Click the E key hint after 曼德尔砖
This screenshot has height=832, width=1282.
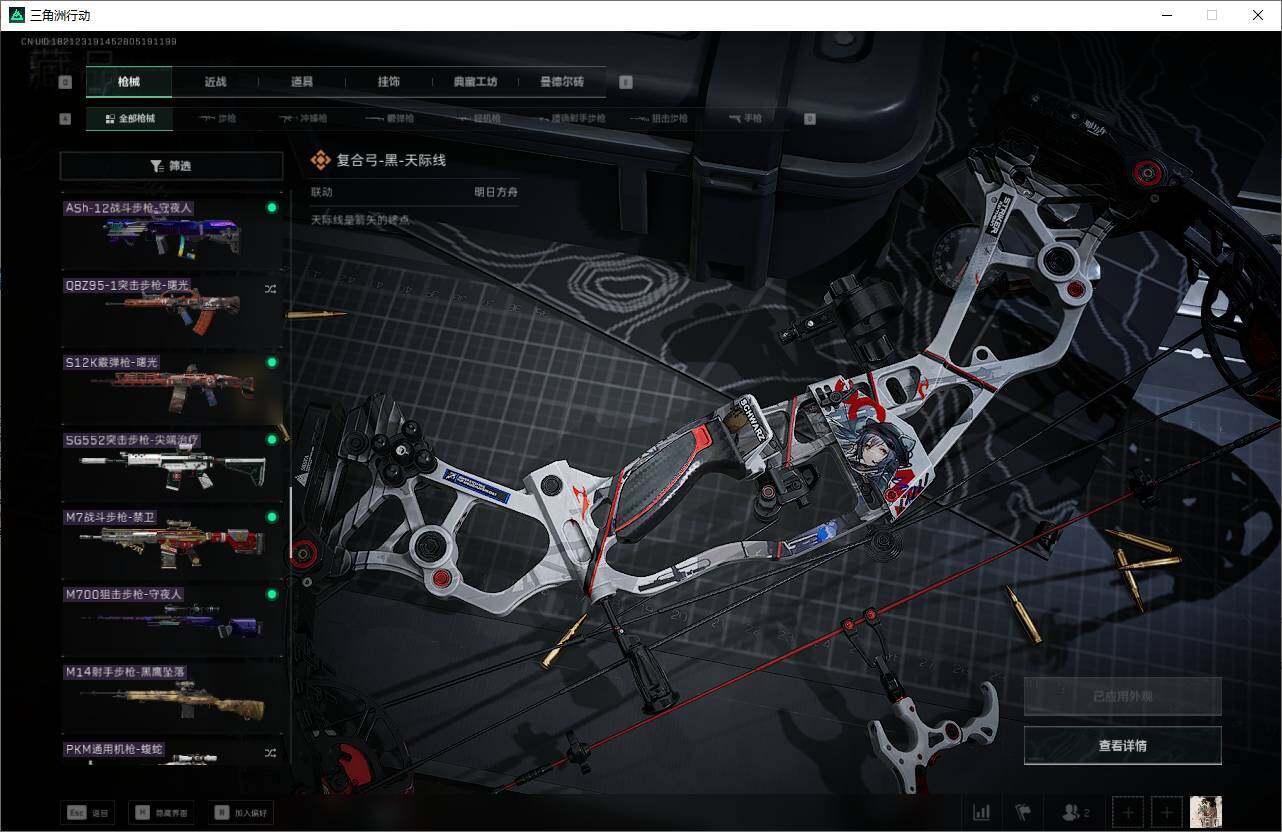(x=626, y=83)
